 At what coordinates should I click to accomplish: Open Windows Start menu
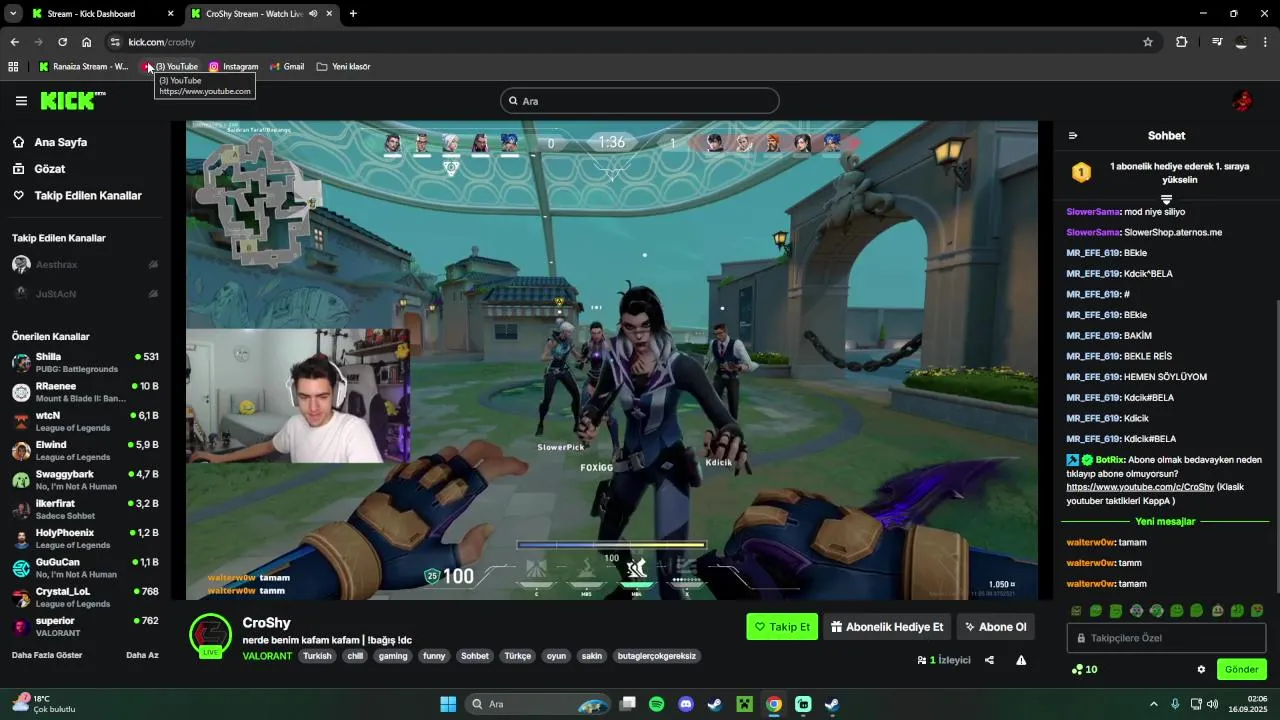pyautogui.click(x=448, y=704)
